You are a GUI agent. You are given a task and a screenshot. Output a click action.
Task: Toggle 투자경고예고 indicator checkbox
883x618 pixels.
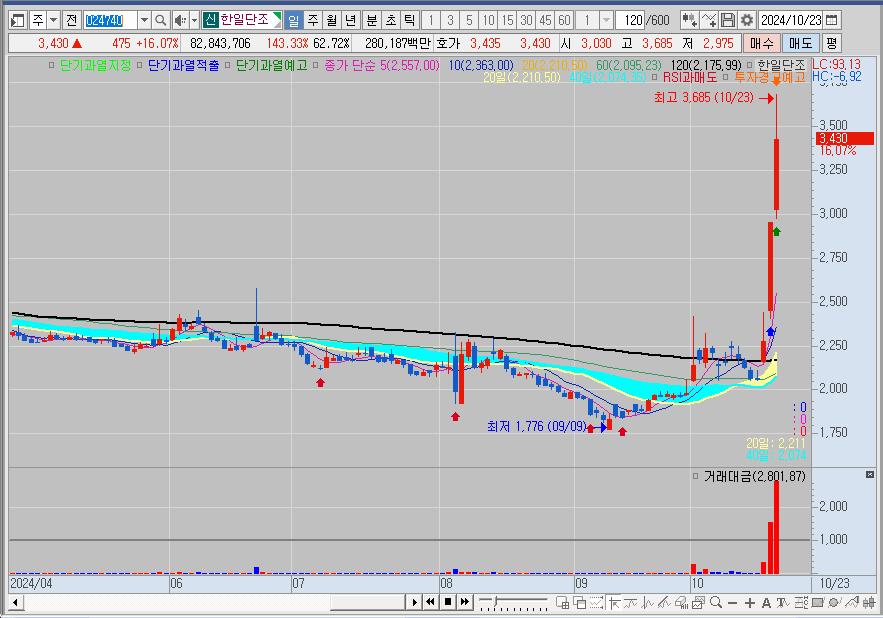point(725,77)
